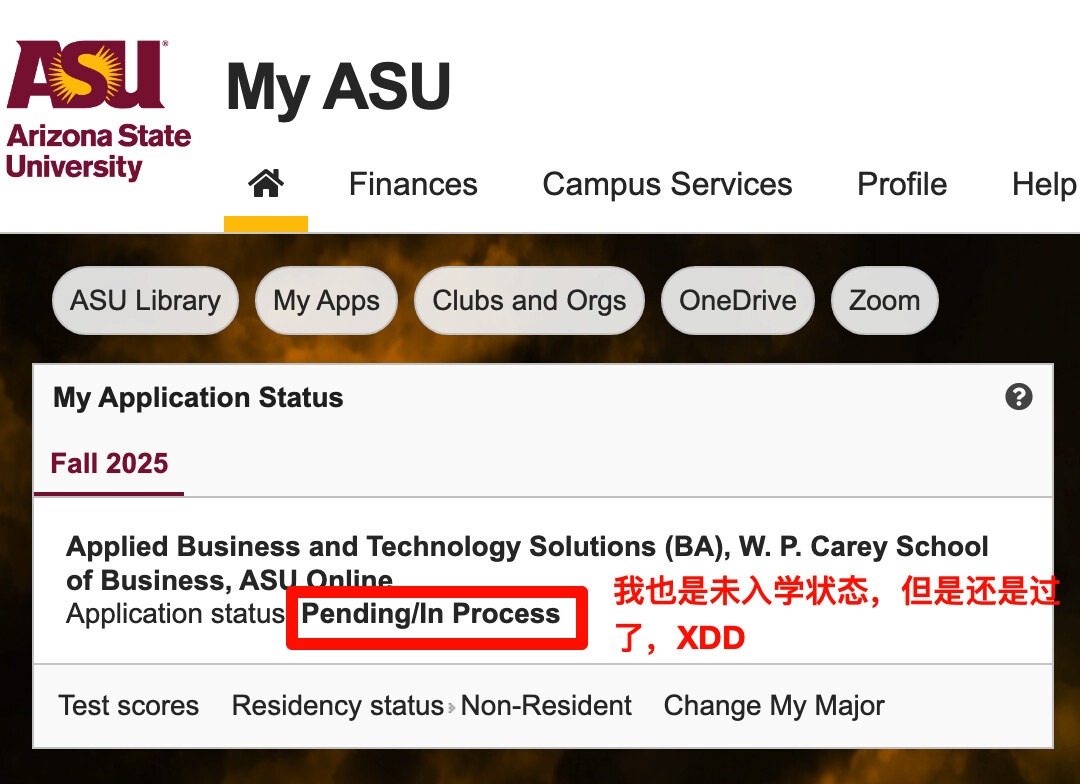Viewport: 1080px width, 784px height.
Task: Click the ASU sunburst logo
Action: coord(98,108)
